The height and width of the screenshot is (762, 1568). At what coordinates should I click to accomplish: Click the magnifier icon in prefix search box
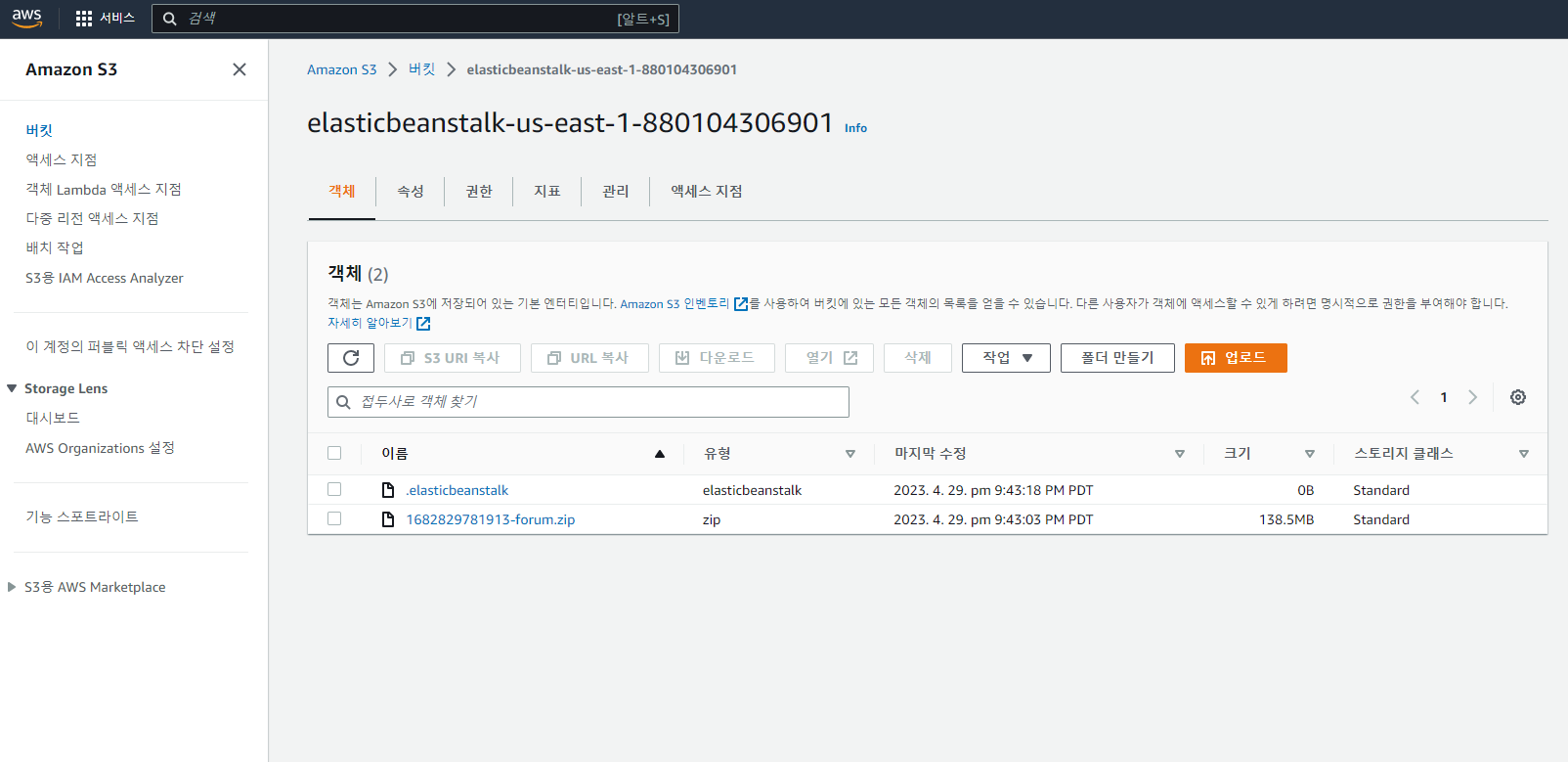(x=343, y=402)
